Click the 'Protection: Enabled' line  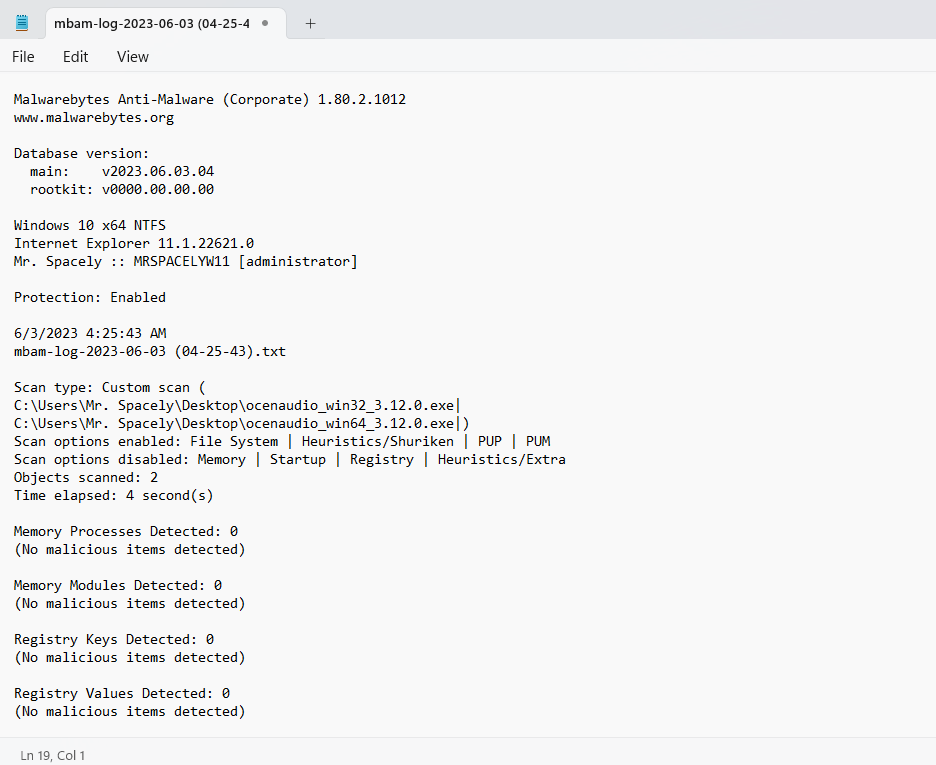(x=90, y=297)
